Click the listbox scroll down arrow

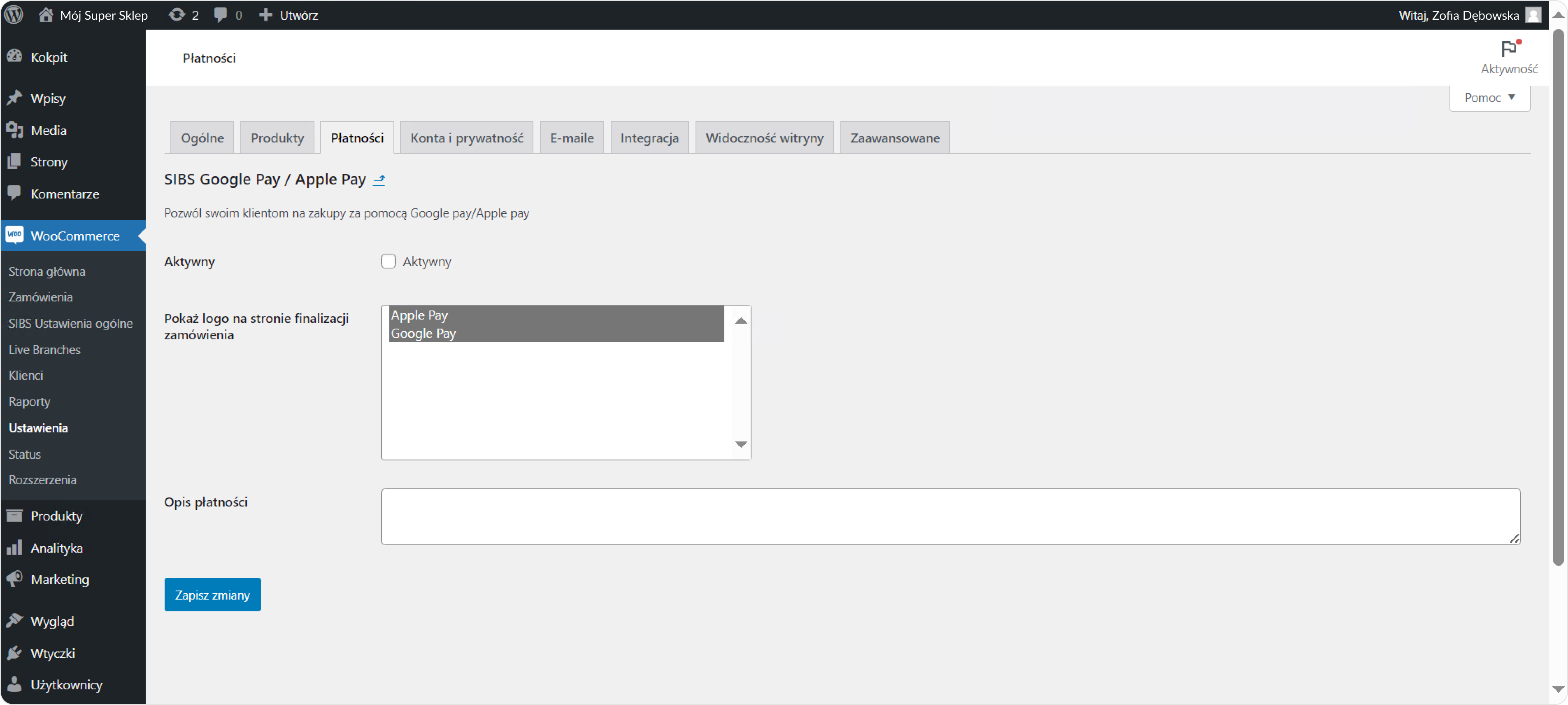point(740,444)
